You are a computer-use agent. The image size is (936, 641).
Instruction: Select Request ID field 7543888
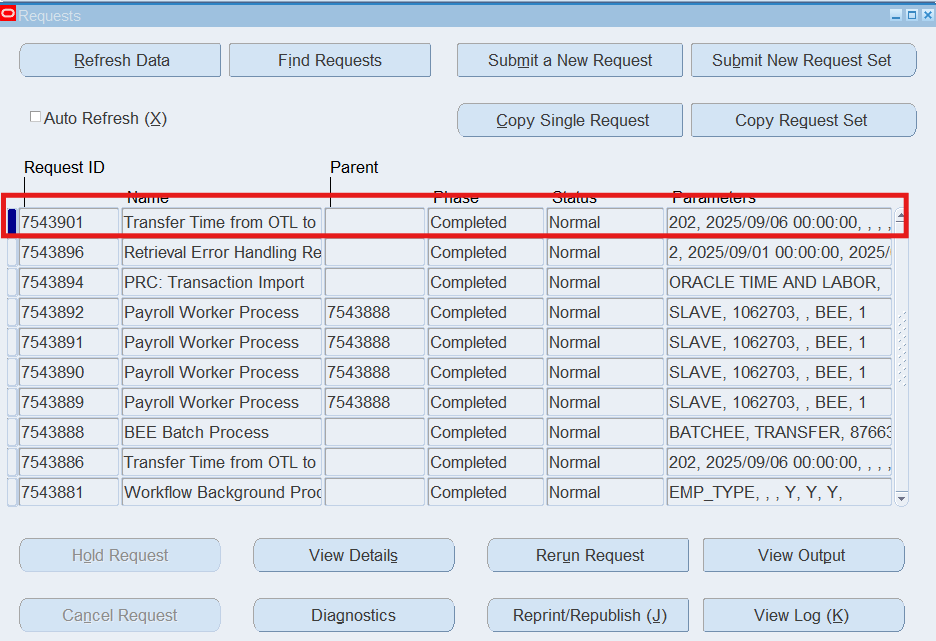tap(68, 432)
